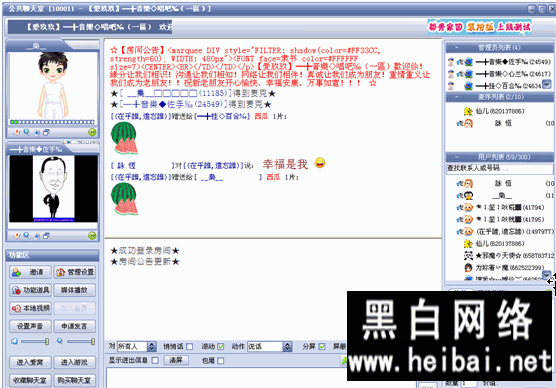Click the 查找联系人或号码 search field
The height and width of the screenshot is (388, 556).
499,168
